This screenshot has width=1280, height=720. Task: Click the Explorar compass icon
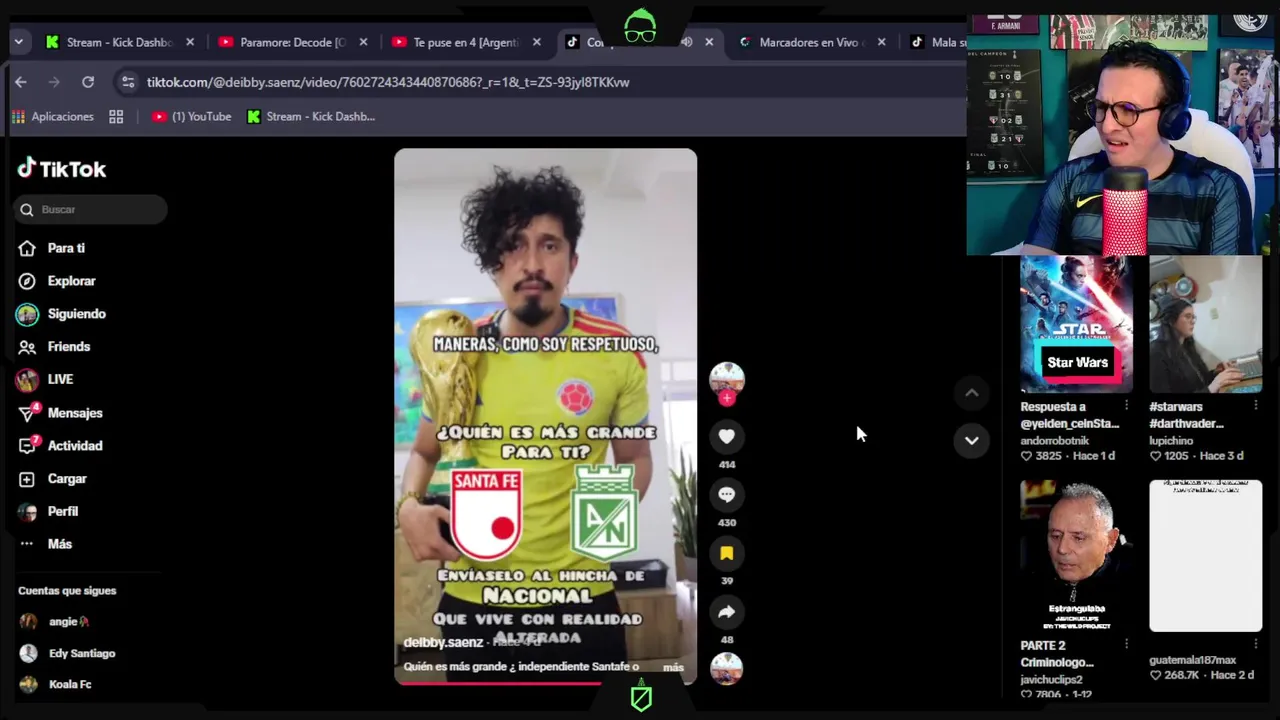point(27,281)
